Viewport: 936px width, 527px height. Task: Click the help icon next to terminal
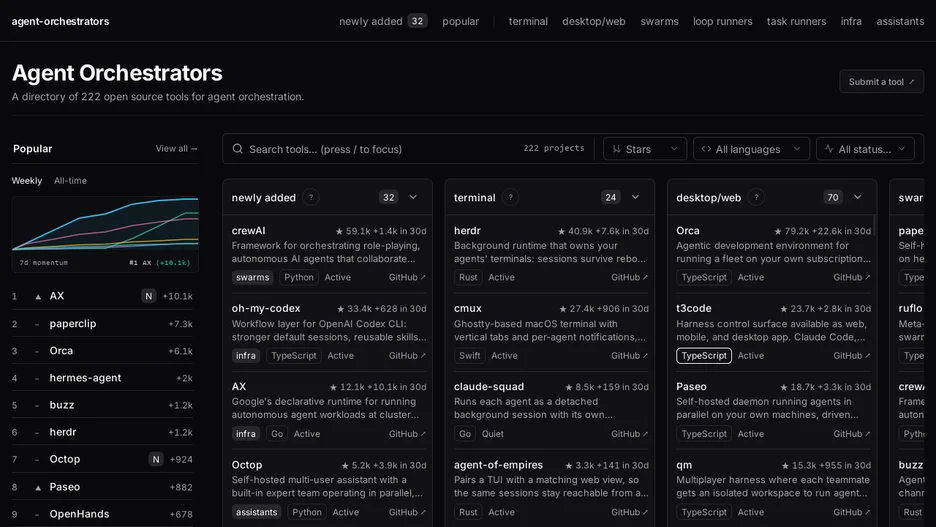coord(510,198)
